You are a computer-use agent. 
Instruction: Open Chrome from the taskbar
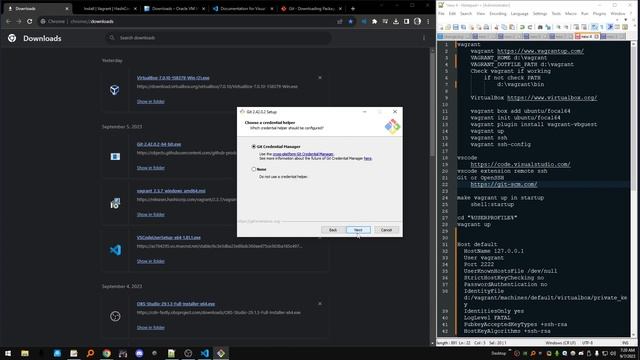pyautogui.click(x=107, y=353)
